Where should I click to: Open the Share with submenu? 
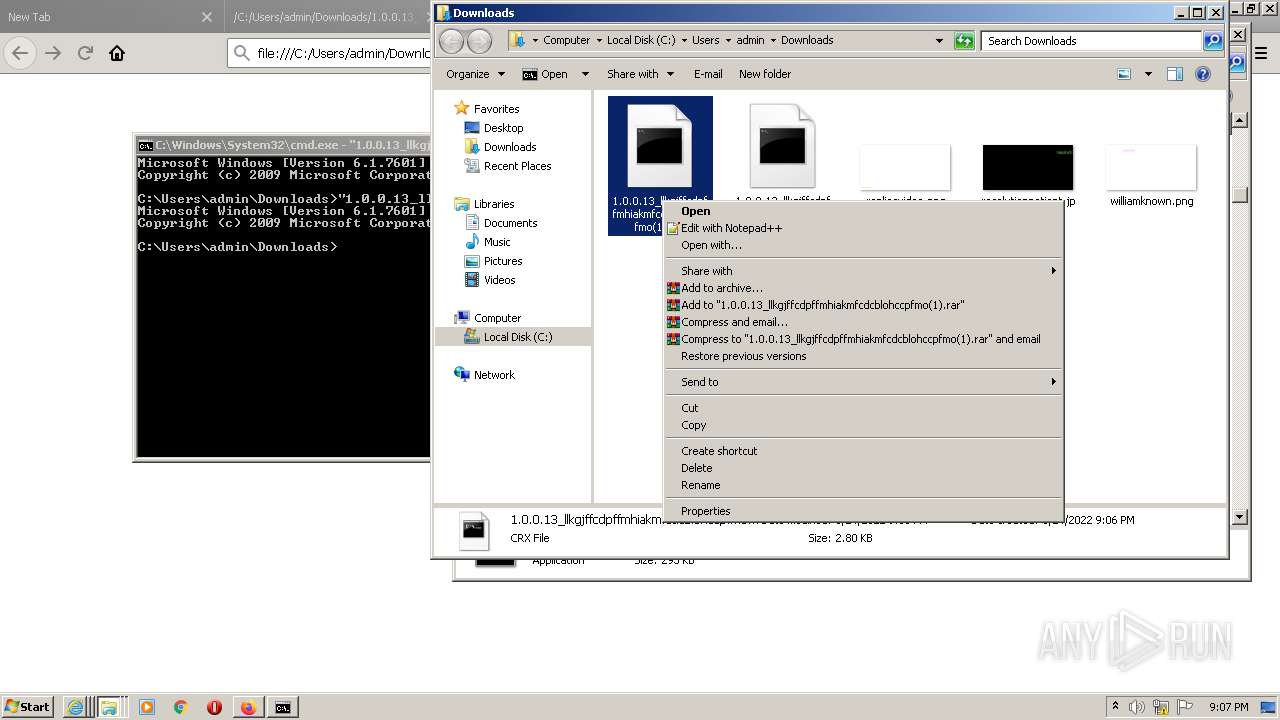pos(863,271)
